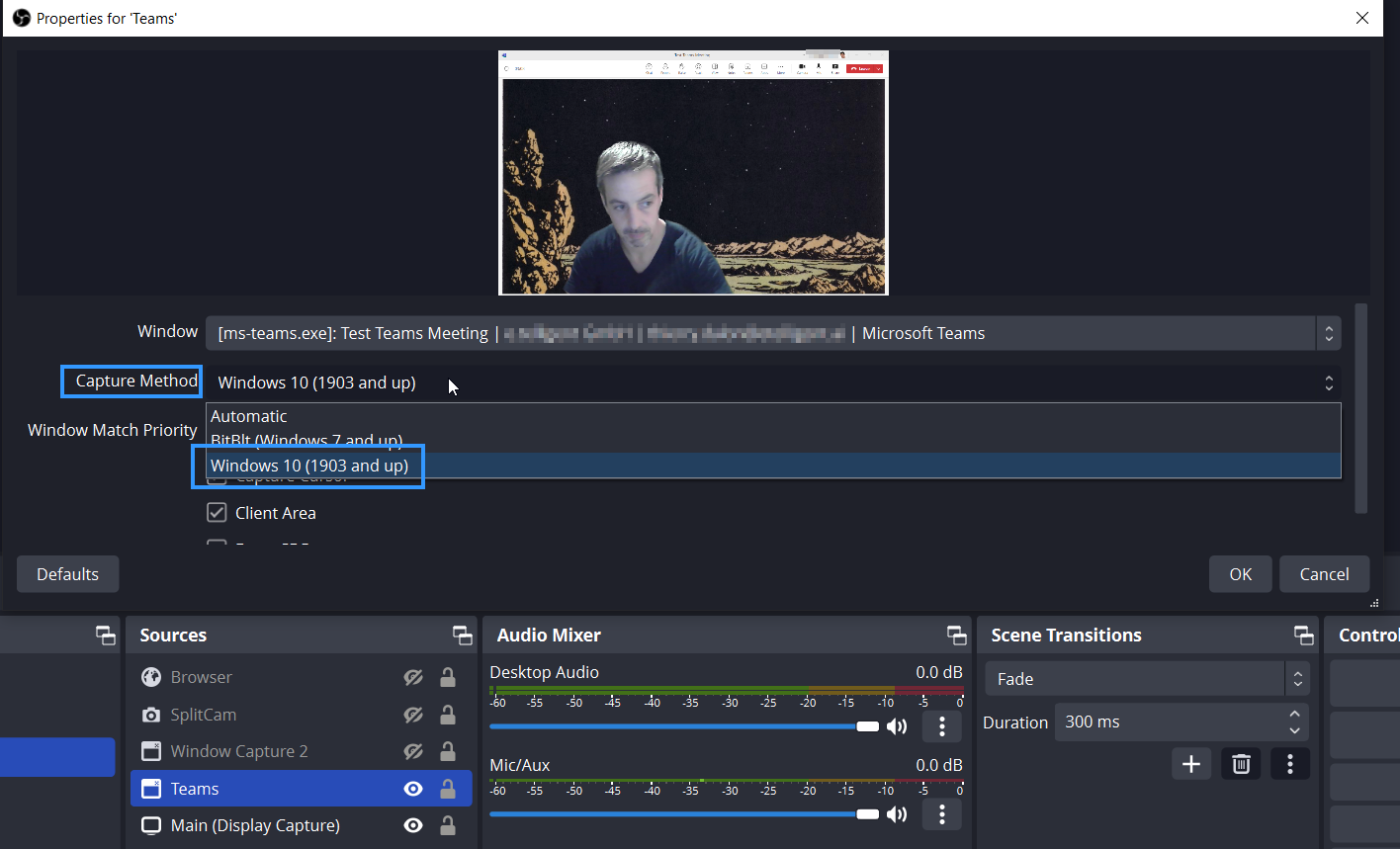
Task: Open transition properties three-dot menu
Action: tap(1290, 764)
